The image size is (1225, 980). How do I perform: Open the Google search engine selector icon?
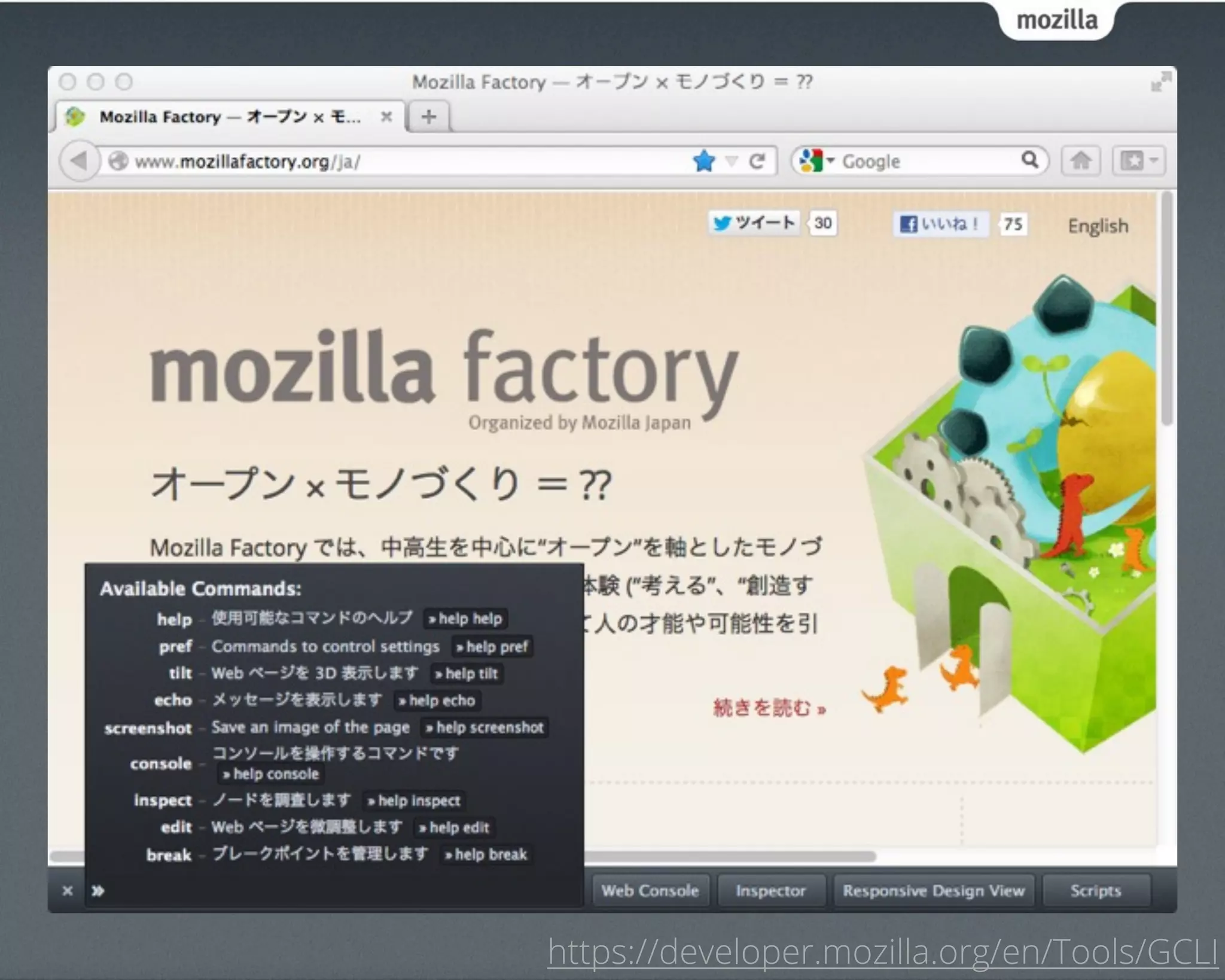click(x=816, y=161)
